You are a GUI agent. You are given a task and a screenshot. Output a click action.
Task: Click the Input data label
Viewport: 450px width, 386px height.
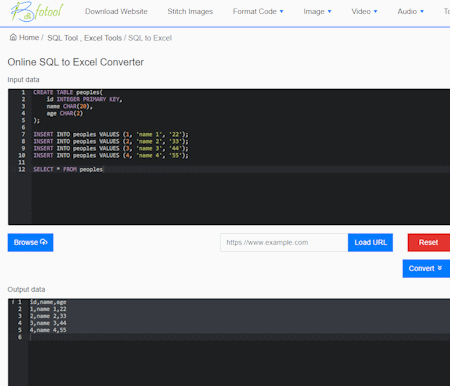tap(23, 80)
